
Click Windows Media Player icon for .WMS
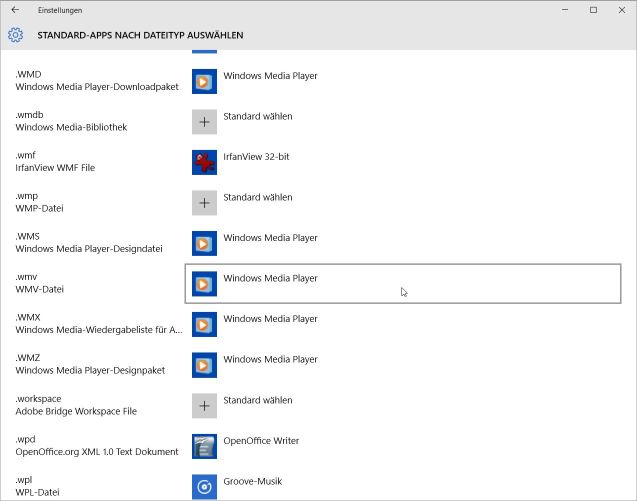tap(204, 243)
